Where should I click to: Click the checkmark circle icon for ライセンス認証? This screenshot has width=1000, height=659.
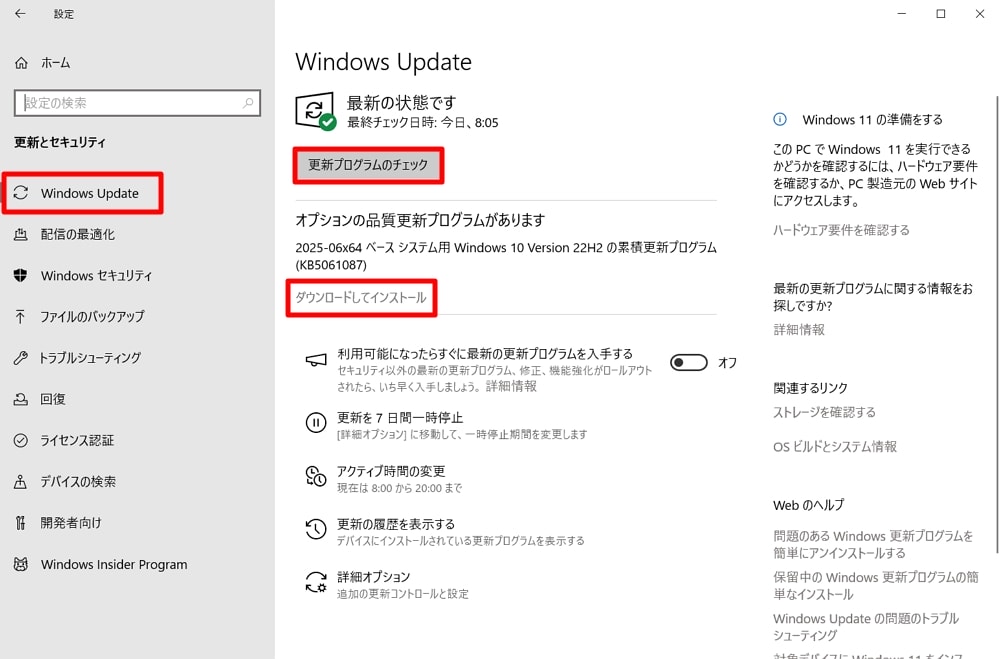(20, 440)
